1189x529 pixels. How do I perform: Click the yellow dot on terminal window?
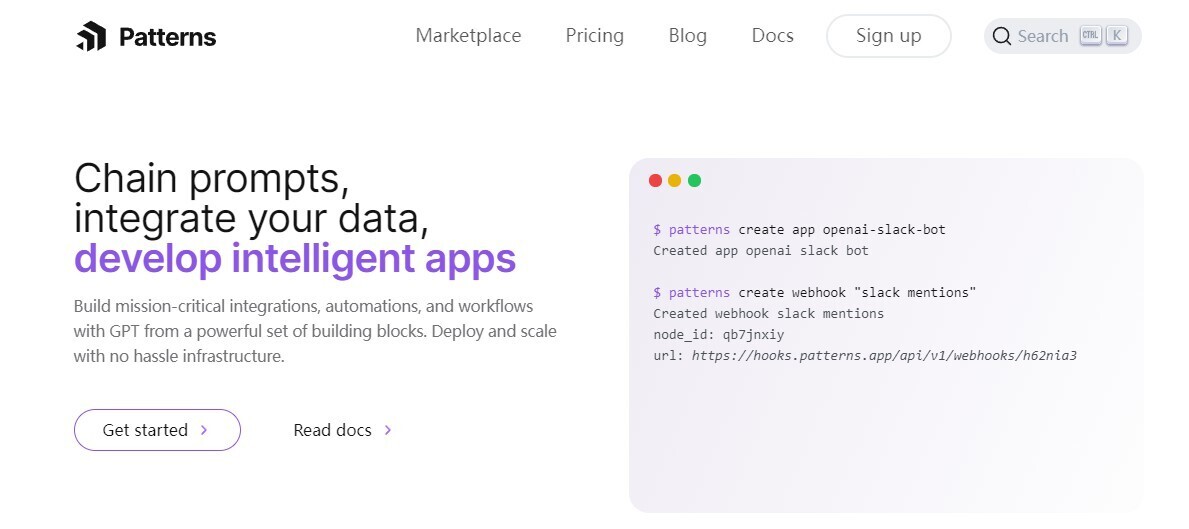(675, 180)
